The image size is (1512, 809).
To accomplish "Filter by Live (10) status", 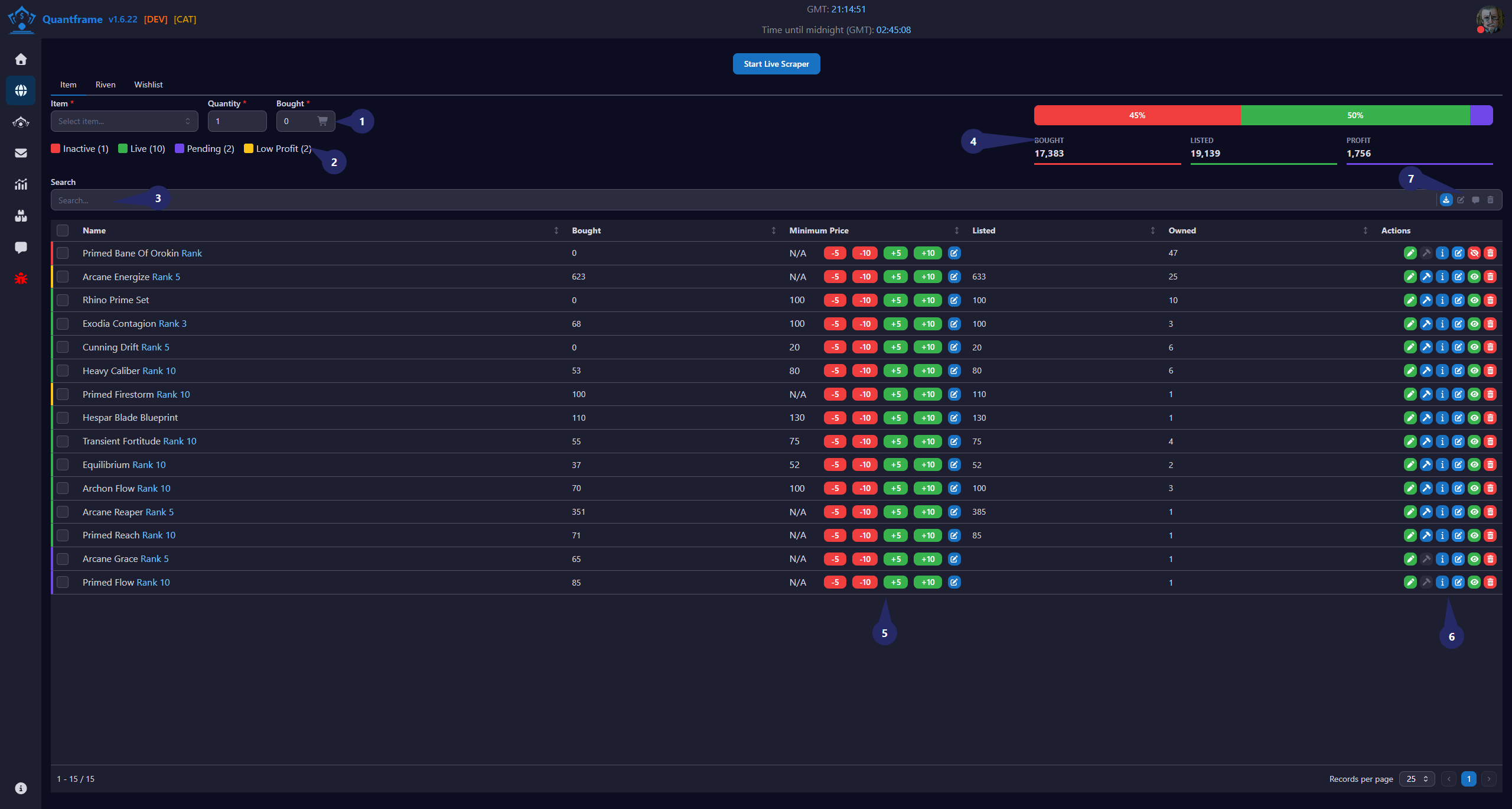I will click(x=142, y=149).
